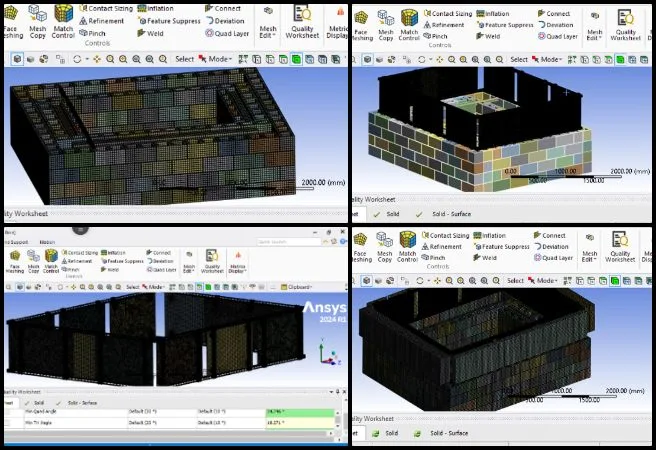Select Quad Layer in bottom-right window
656x450 pixels.
(x=553, y=258)
